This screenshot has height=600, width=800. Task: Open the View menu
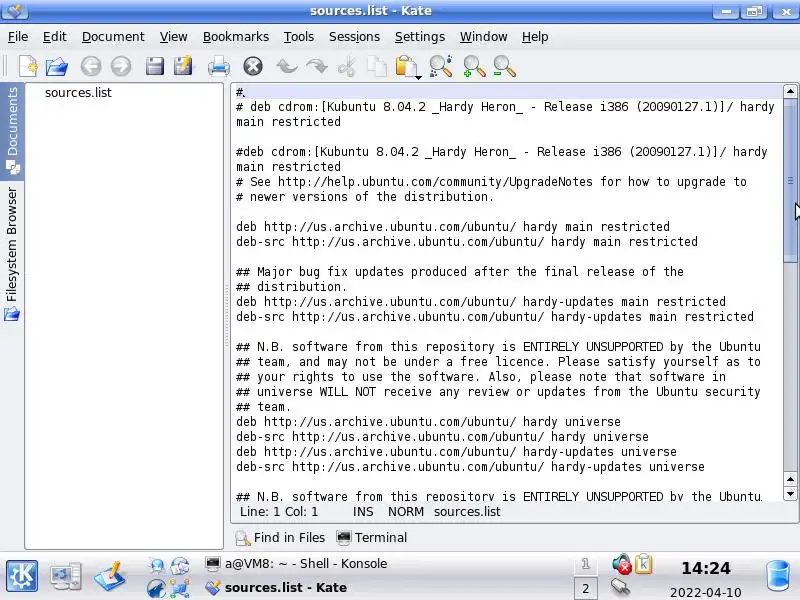173,37
